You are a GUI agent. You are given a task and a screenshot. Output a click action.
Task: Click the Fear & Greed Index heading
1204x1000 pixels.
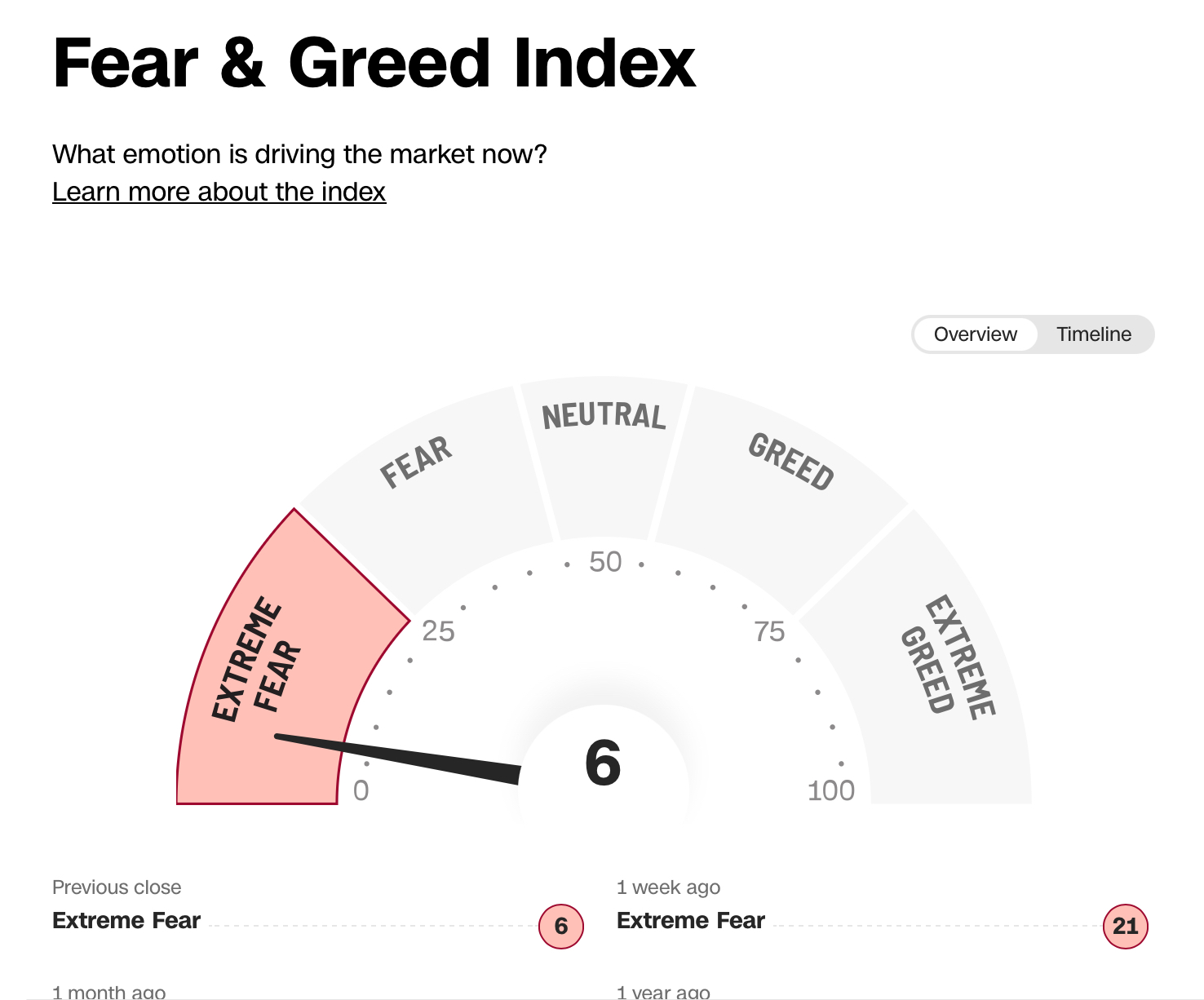(x=374, y=64)
